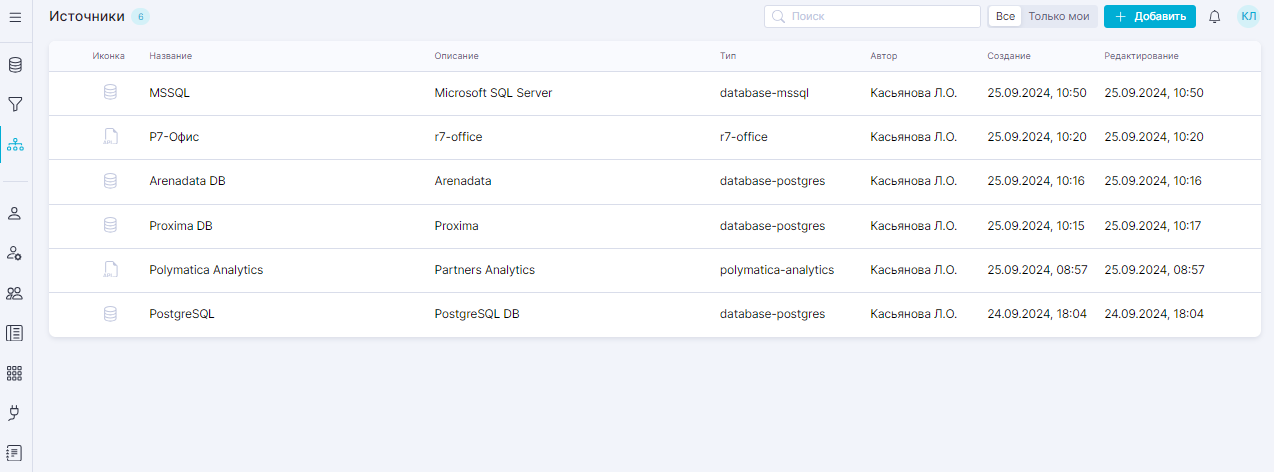Open the grid apps sidebar icon

pyautogui.click(x=15, y=373)
